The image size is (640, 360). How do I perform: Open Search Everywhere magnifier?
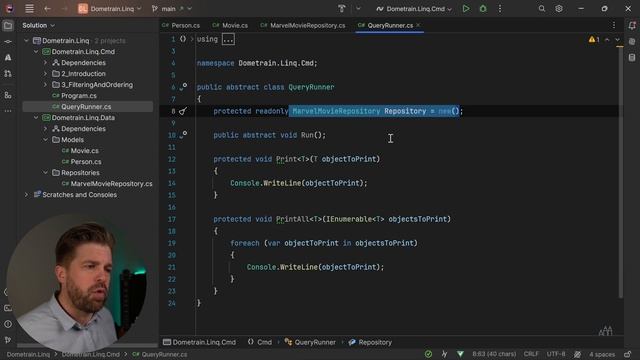click(x=542, y=9)
